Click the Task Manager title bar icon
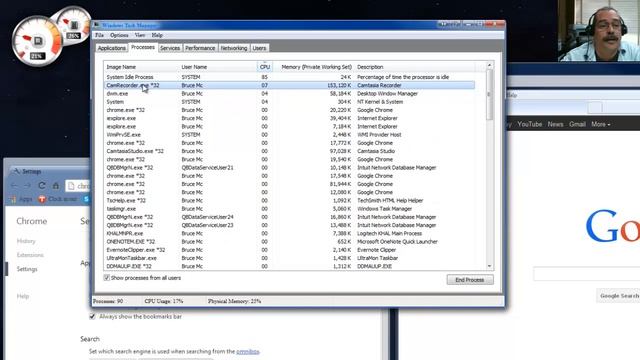This screenshot has width=640, height=360. pos(97,25)
